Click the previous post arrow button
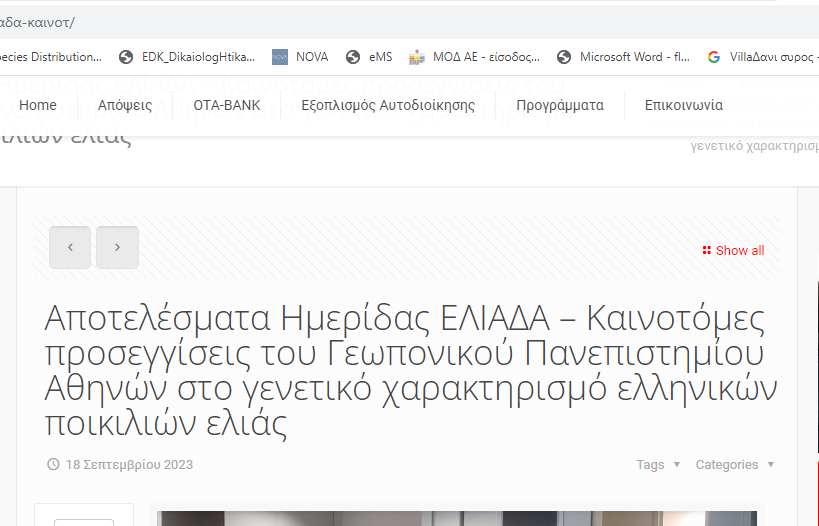819x526 pixels. click(x=70, y=248)
